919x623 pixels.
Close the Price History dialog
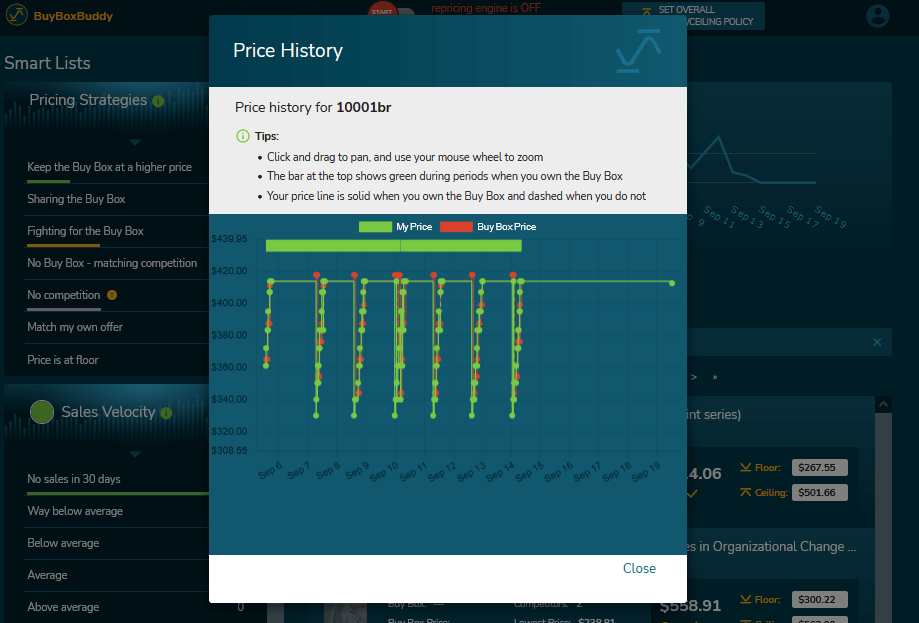639,568
